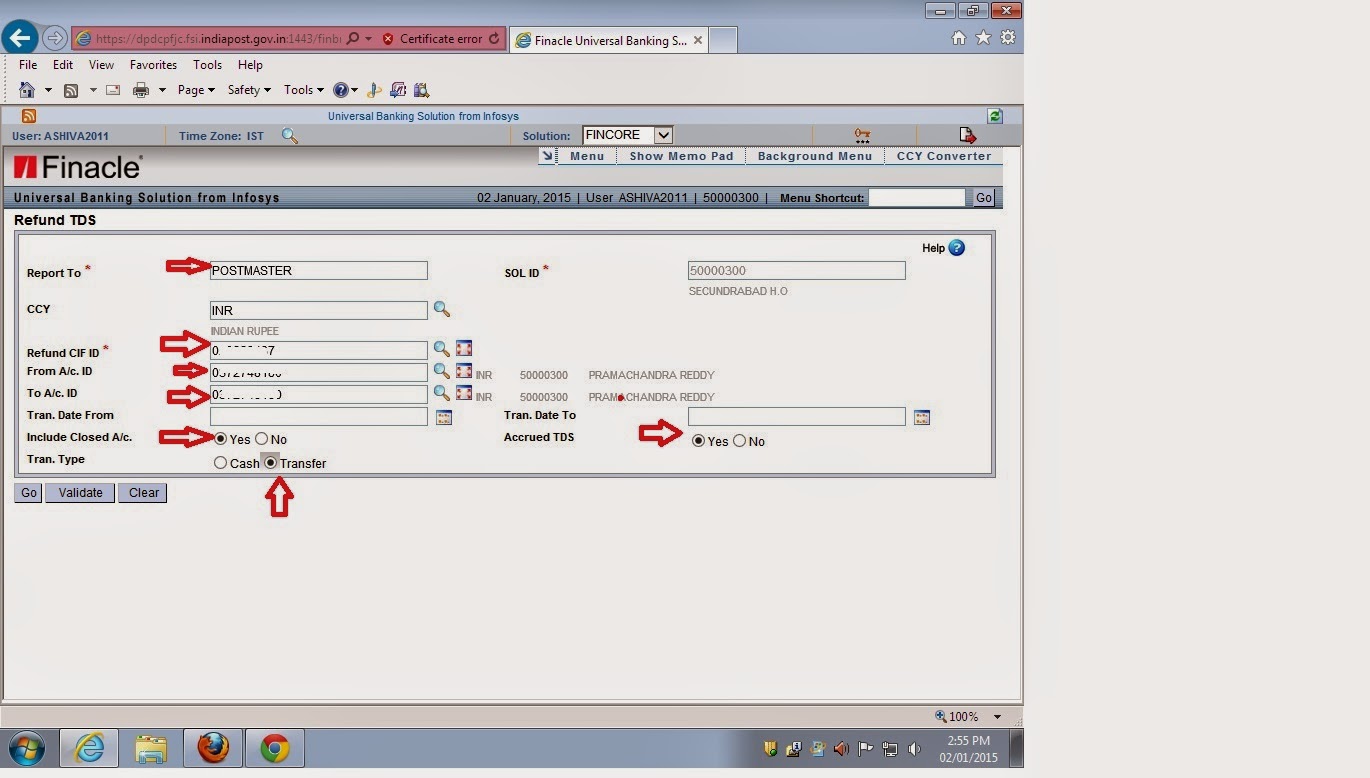The width and height of the screenshot is (1370, 778).
Task: Choose No for Accrued TDS
Action: [740, 441]
